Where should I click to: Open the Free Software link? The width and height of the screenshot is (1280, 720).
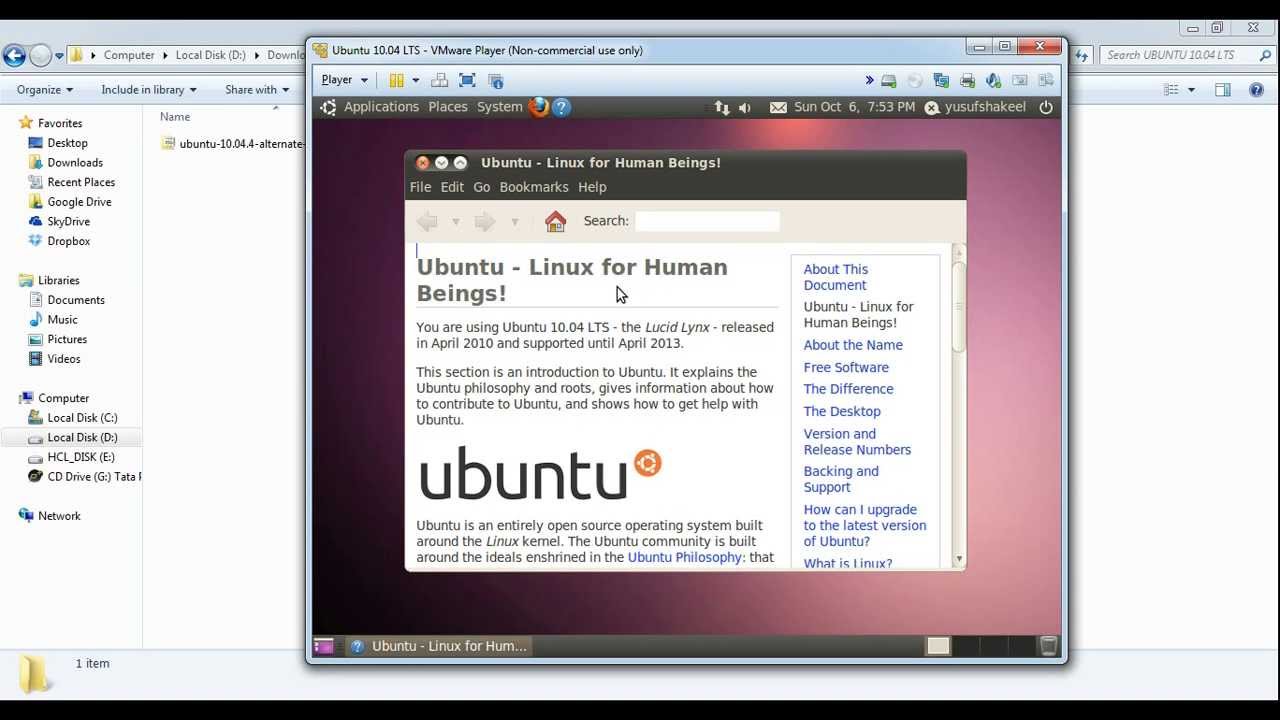(846, 367)
